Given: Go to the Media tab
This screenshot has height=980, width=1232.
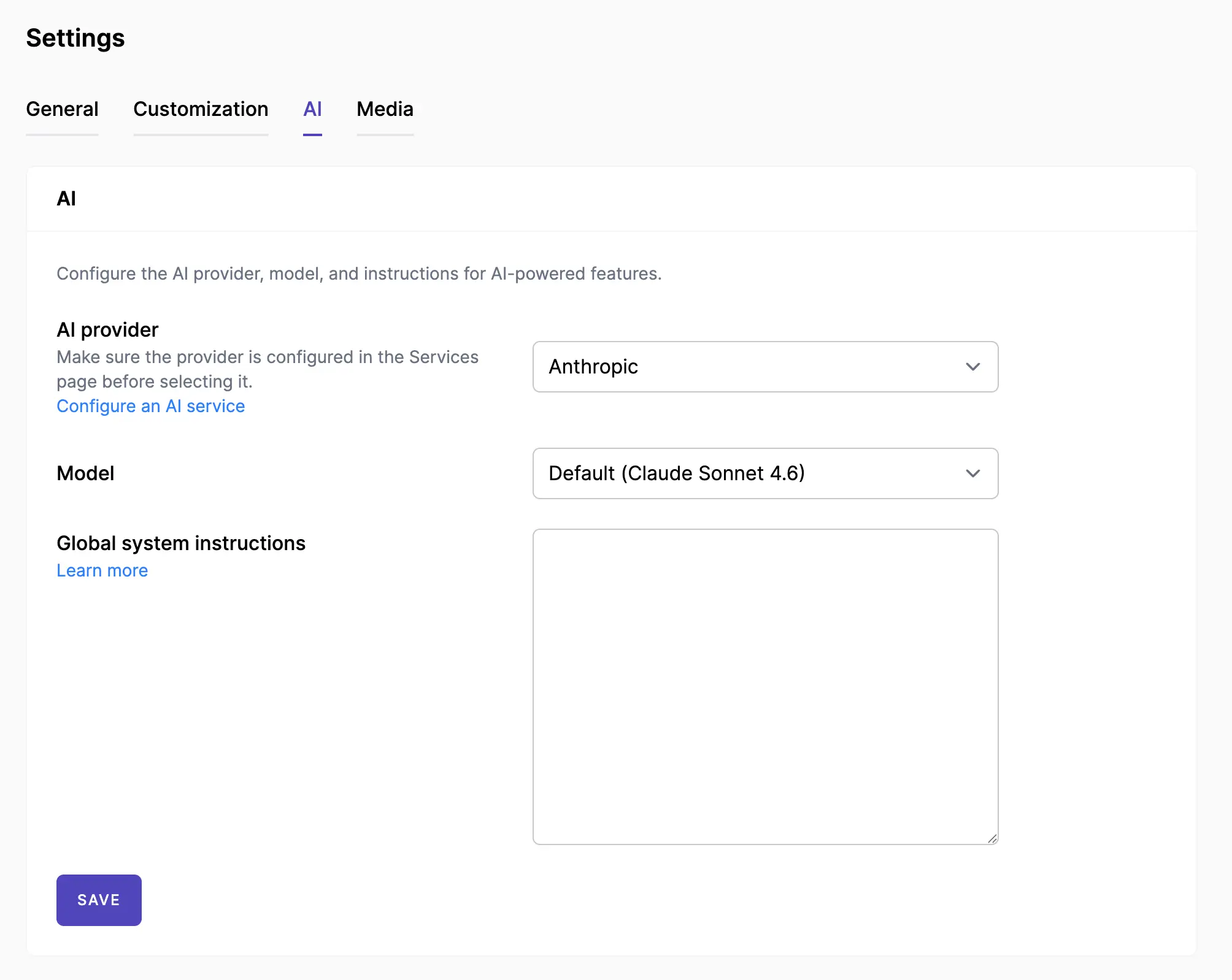Looking at the screenshot, I should click(385, 109).
